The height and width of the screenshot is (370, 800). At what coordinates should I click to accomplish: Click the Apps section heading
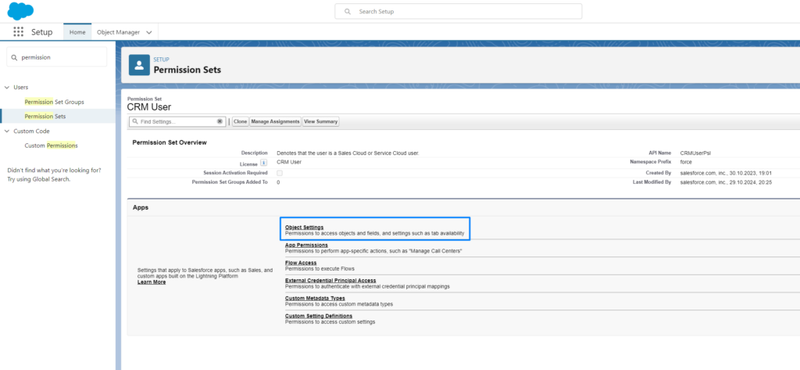click(x=140, y=208)
